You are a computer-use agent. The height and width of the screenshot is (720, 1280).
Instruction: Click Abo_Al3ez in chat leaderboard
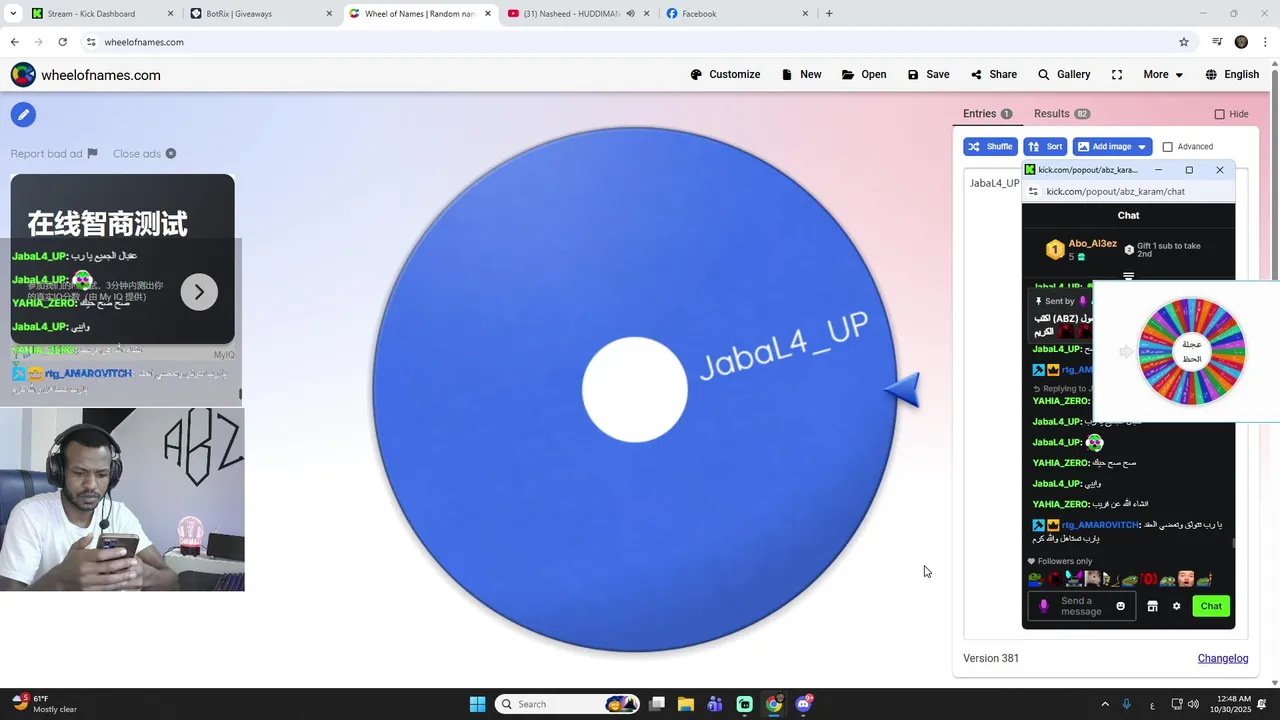pos(1092,244)
